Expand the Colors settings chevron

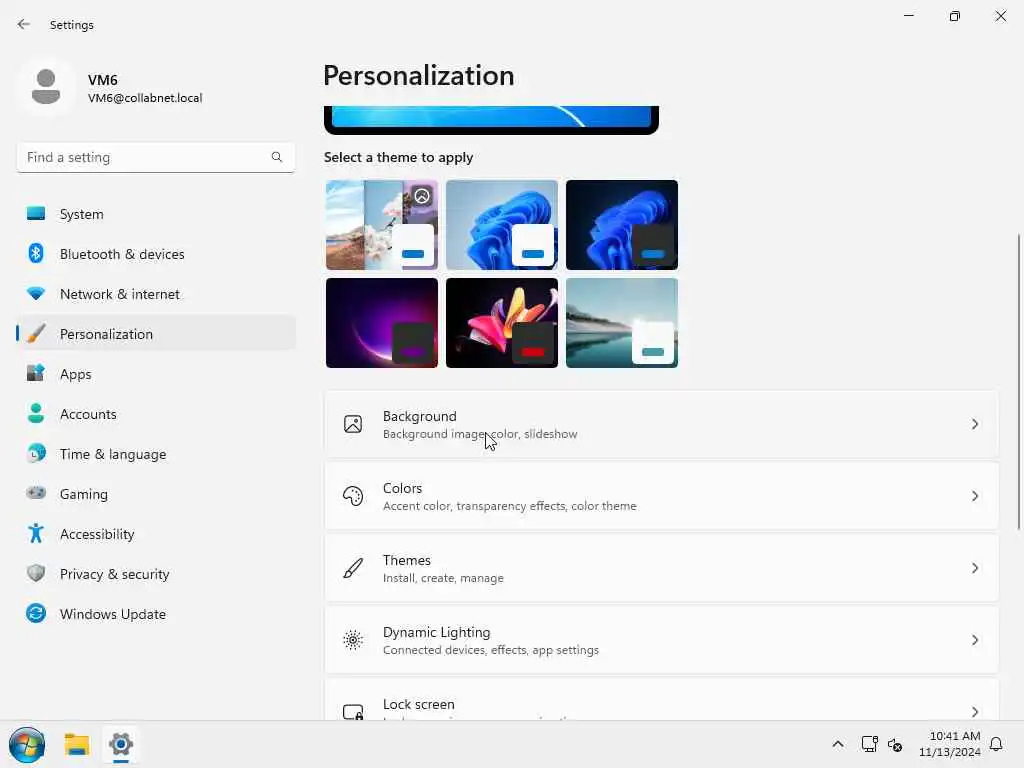coord(974,496)
